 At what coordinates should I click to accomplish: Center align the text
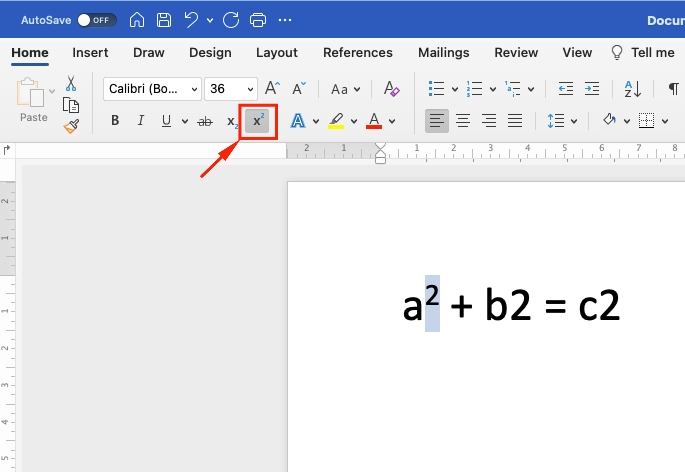[x=463, y=121]
